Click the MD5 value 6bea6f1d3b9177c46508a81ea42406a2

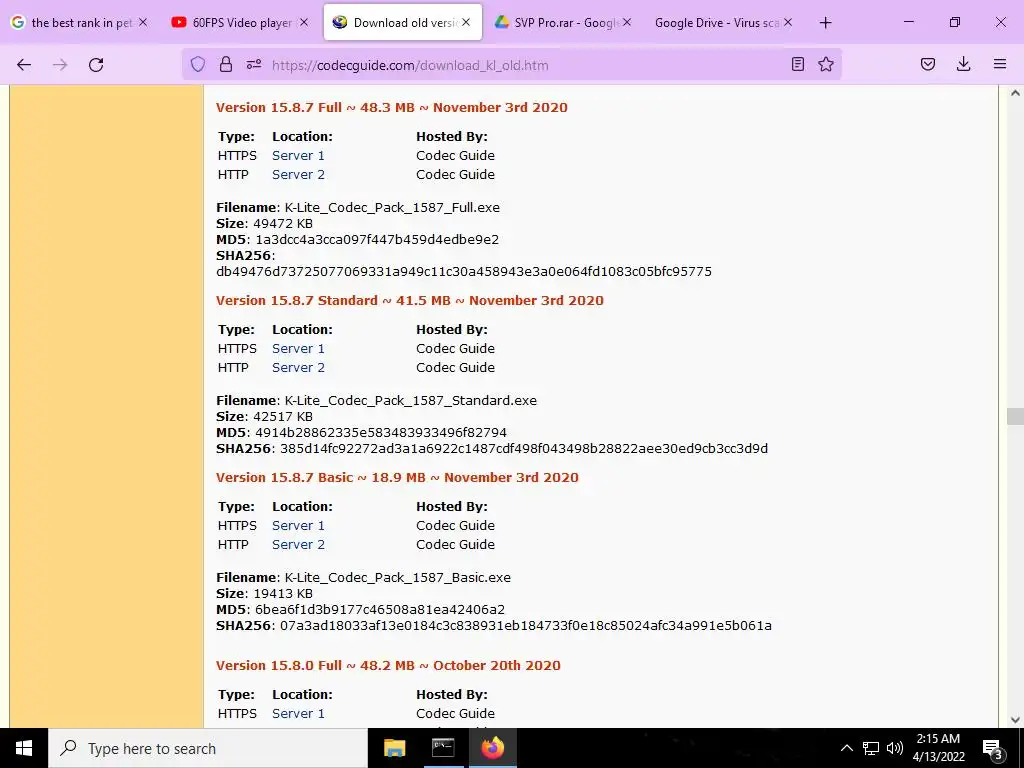click(380, 609)
